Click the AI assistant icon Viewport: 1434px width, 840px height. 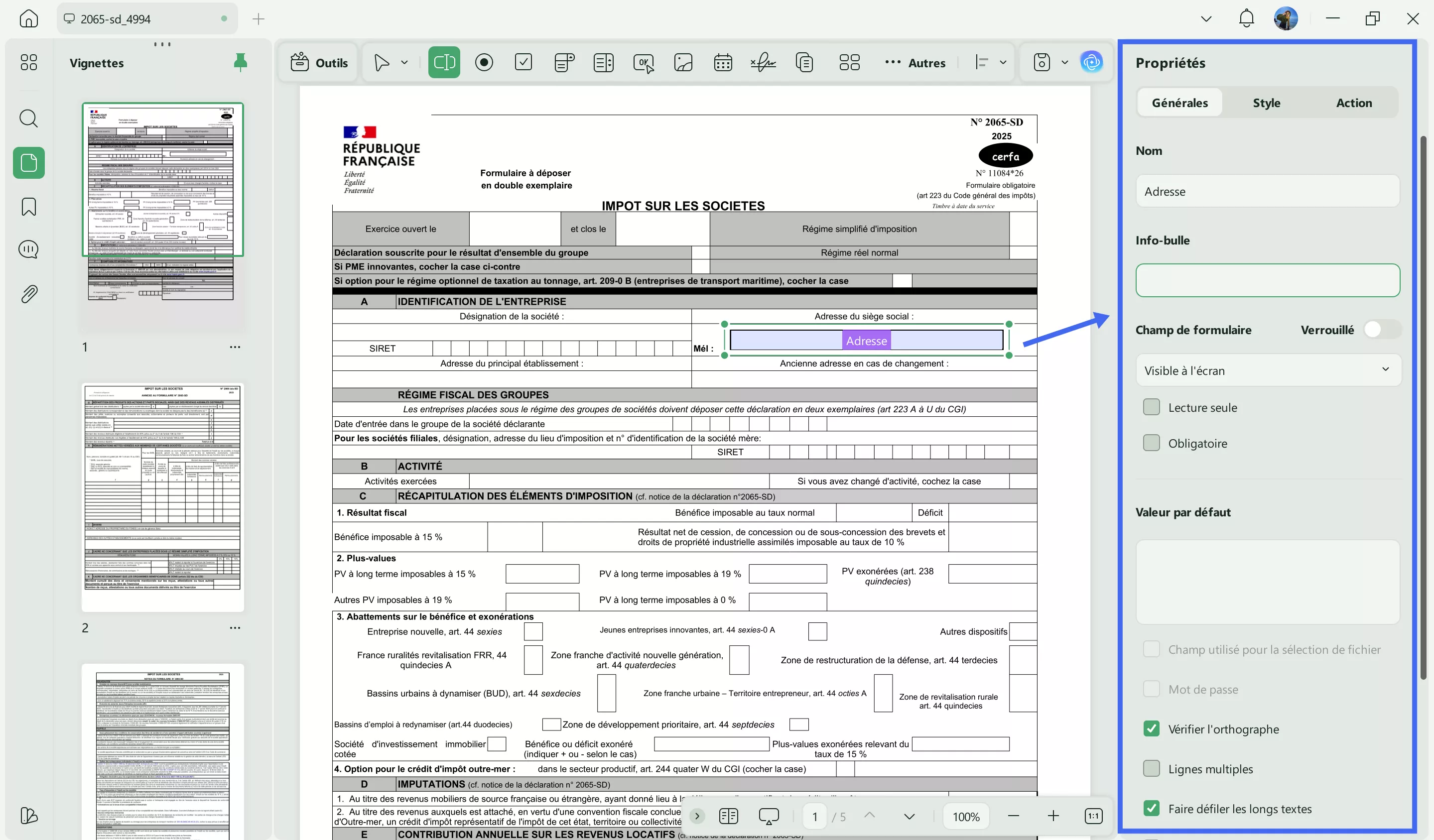pyautogui.click(x=1091, y=62)
